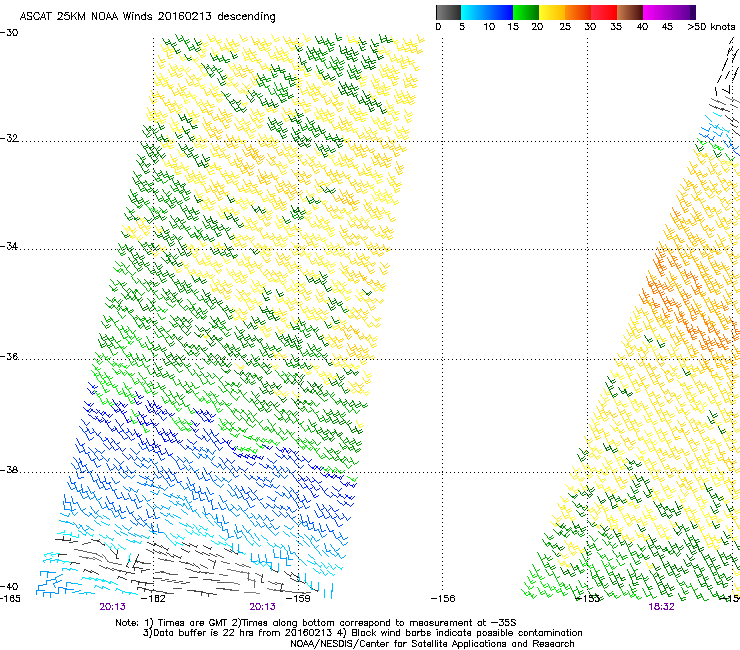This screenshot has height=650, width=740.
Task: Click the -159 longitude axis label
Action: [x=298, y=599]
